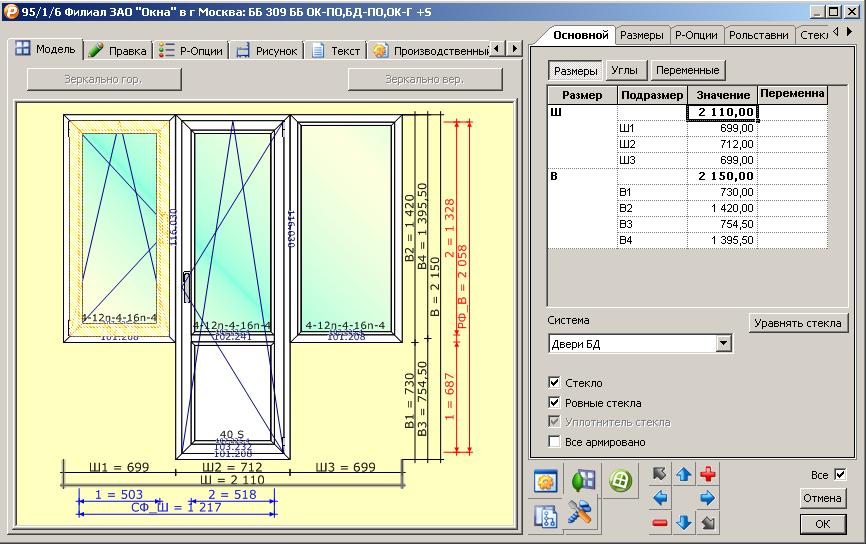This screenshot has height=544, width=866.
Task: Click the В1 value 730,00
Action: [722, 192]
